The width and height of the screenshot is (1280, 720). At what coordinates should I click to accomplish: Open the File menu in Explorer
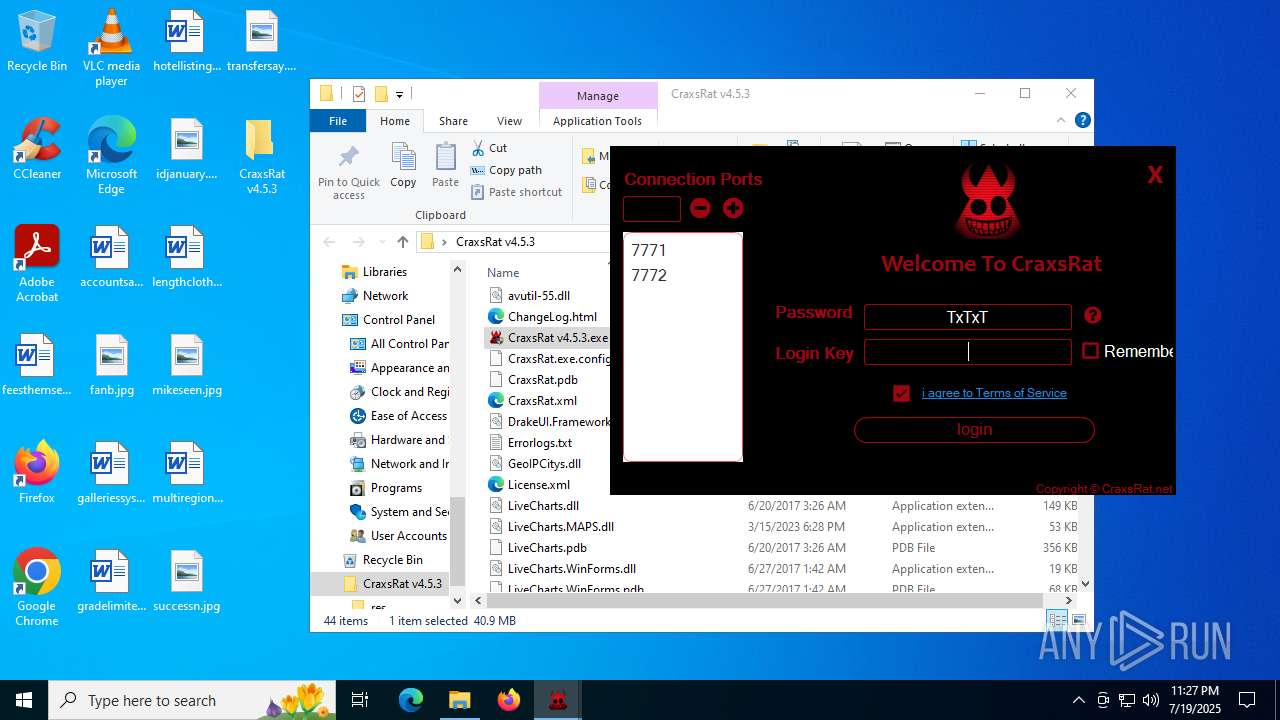[338, 121]
